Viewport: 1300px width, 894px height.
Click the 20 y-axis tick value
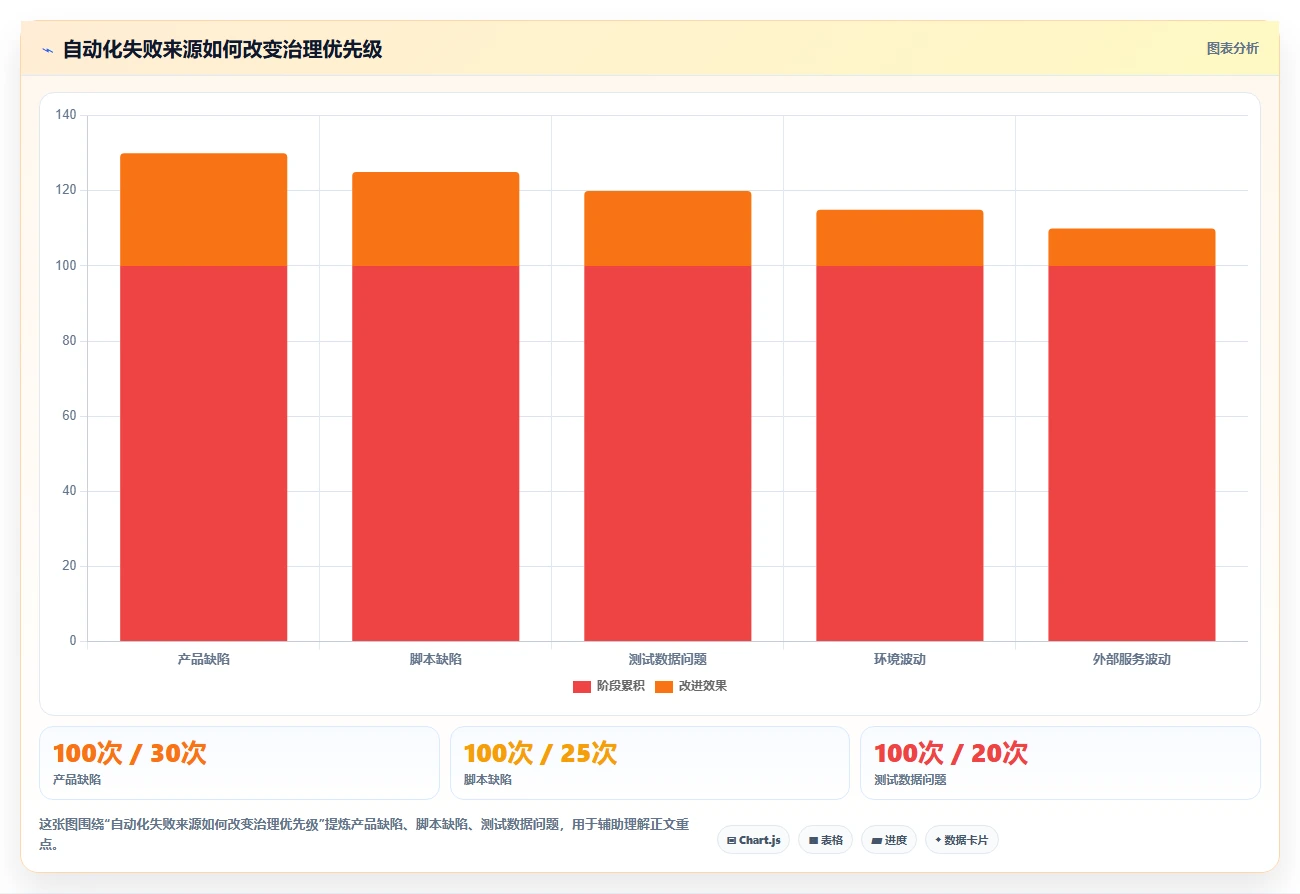(69, 566)
